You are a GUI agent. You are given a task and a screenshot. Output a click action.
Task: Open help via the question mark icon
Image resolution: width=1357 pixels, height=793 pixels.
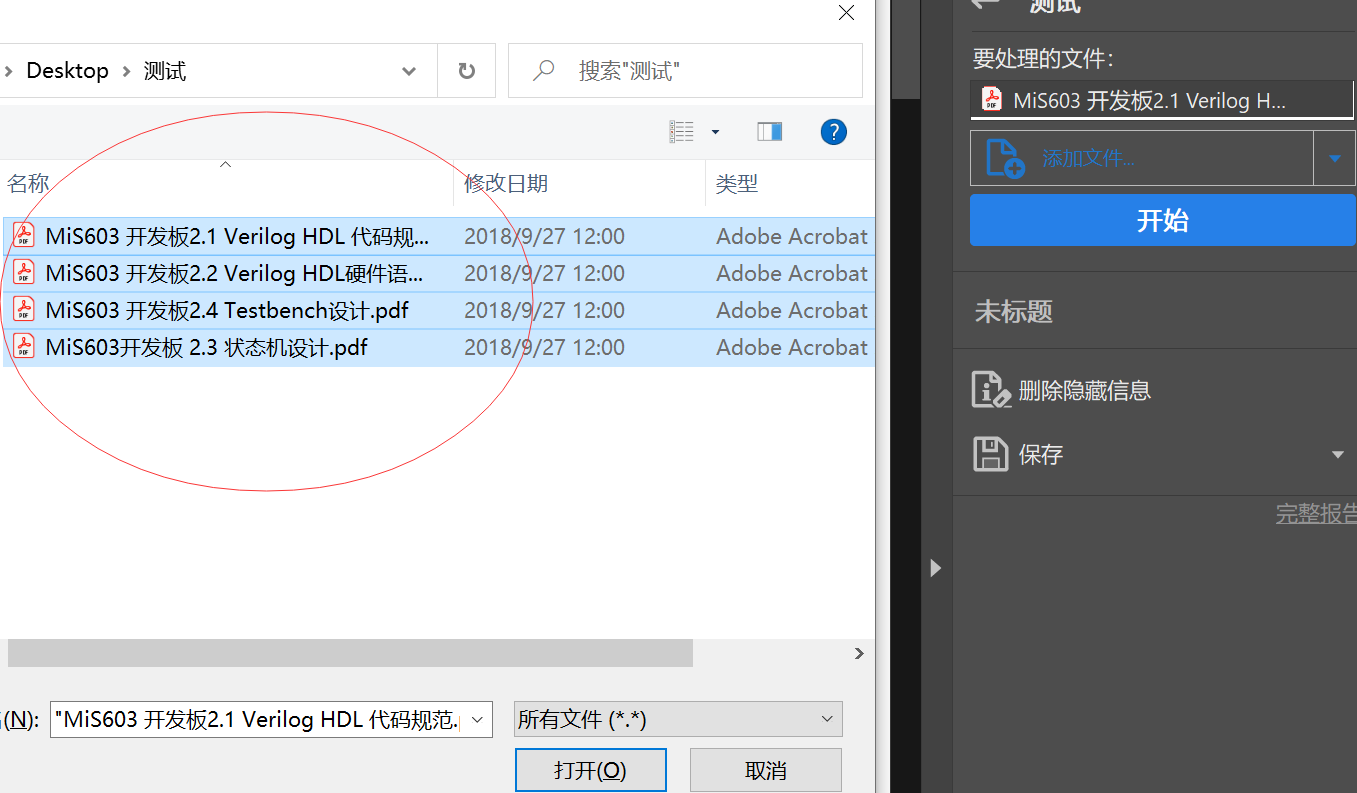click(833, 131)
